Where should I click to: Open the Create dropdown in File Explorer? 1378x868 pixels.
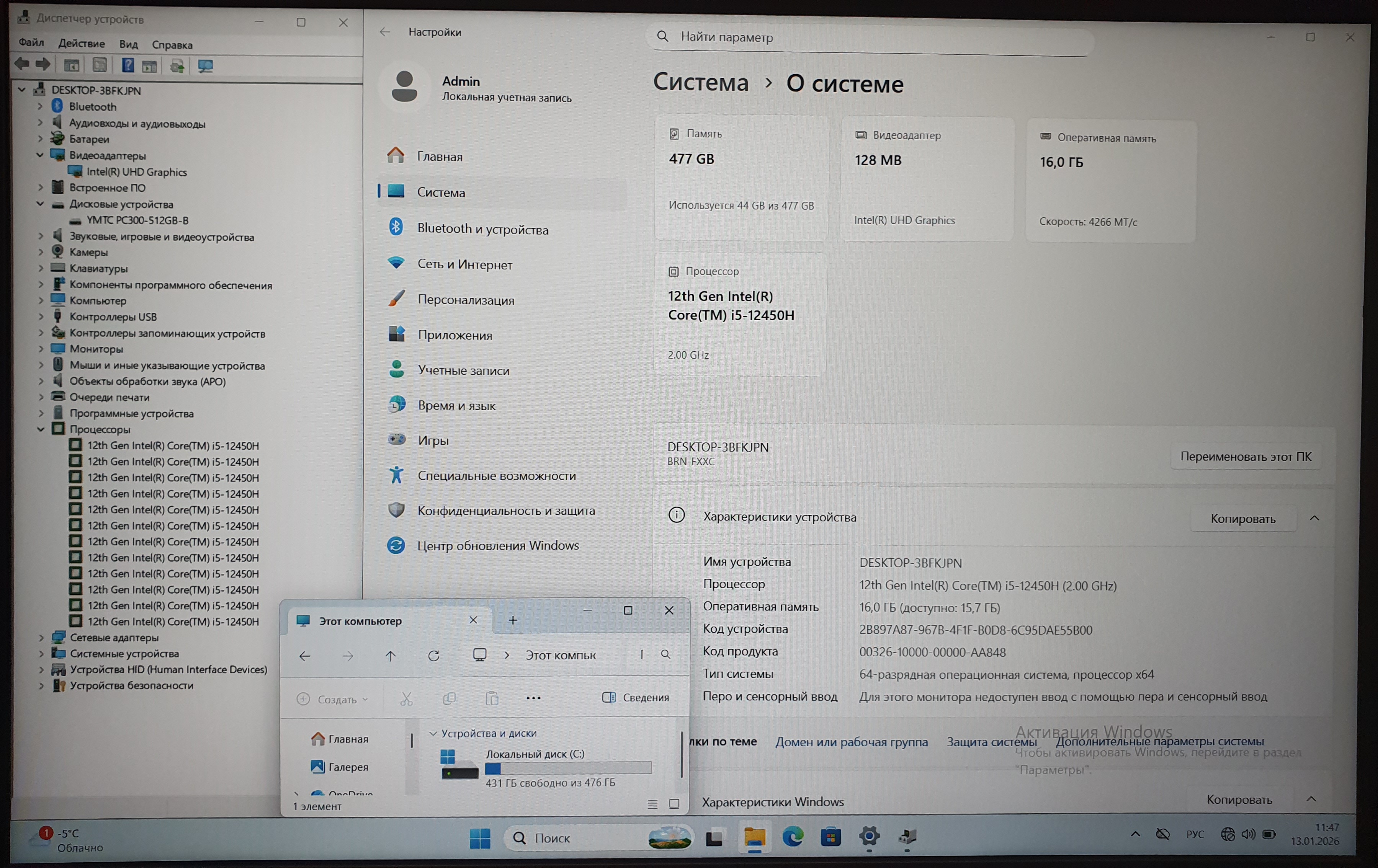[x=332, y=699]
